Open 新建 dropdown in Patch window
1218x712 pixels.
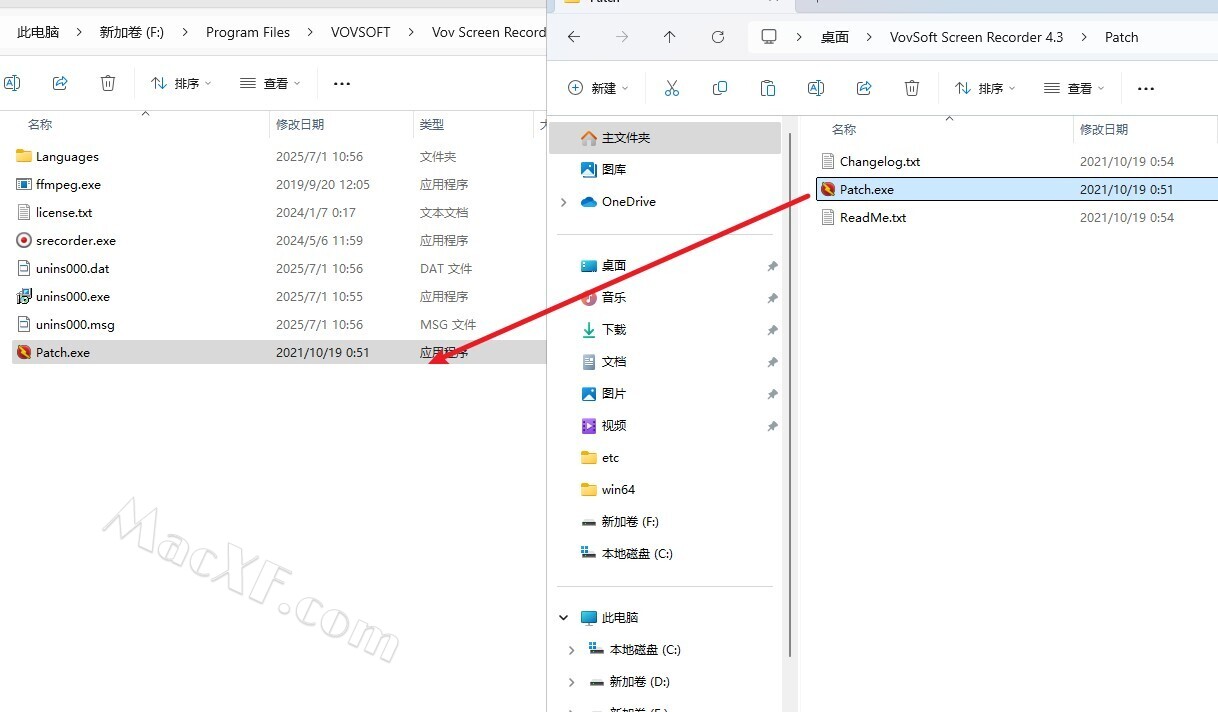(598, 88)
